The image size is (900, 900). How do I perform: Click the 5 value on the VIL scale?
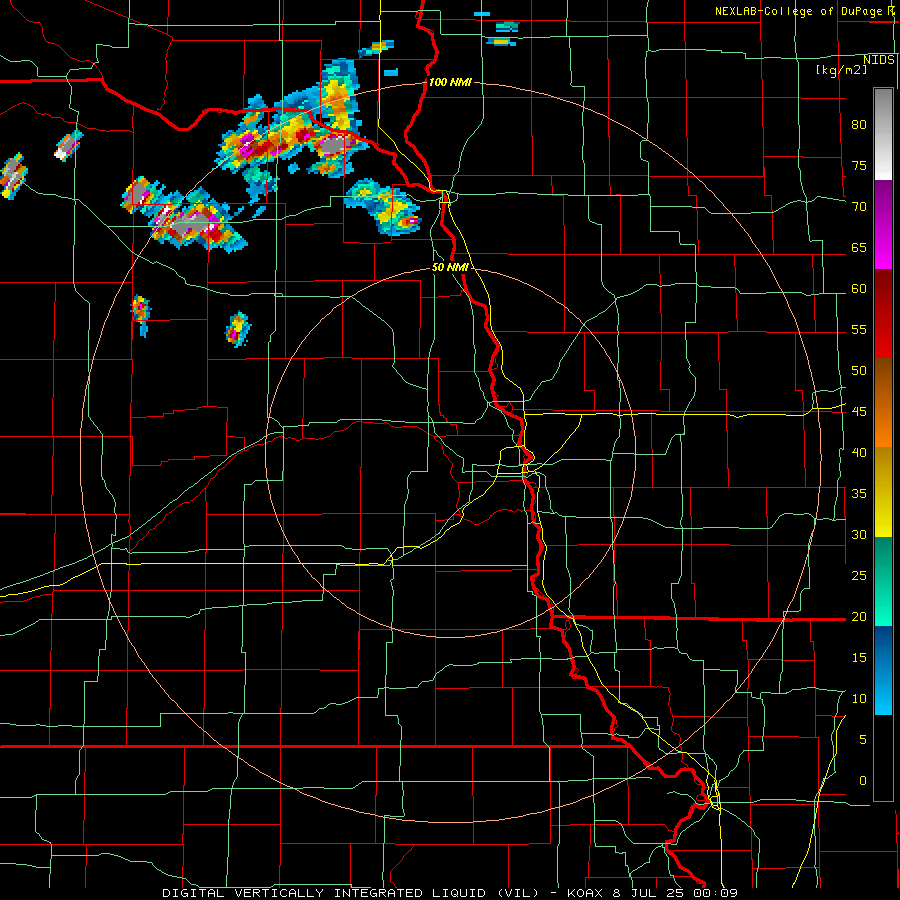coord(863,739)
